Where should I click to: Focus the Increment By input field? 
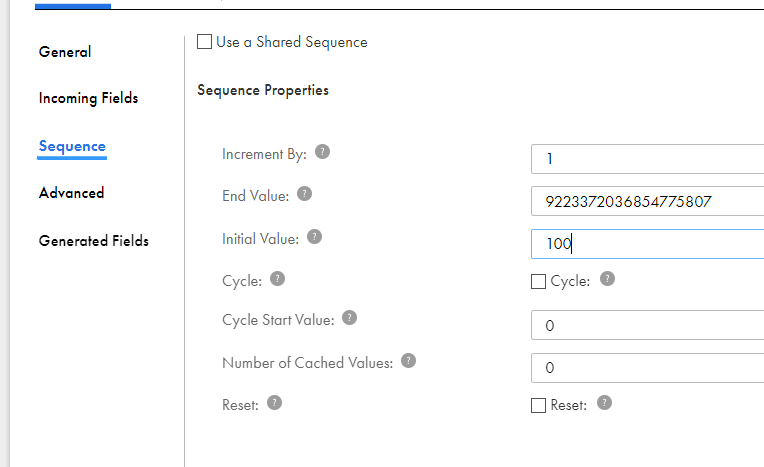(x=648, y=159)
